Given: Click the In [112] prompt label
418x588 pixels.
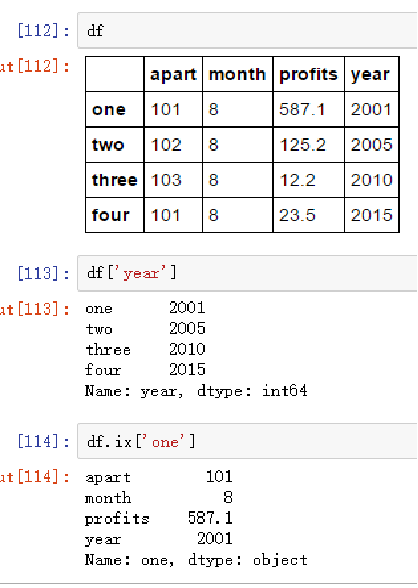Looking at the screenshot, I should click(x=44, y=30).
